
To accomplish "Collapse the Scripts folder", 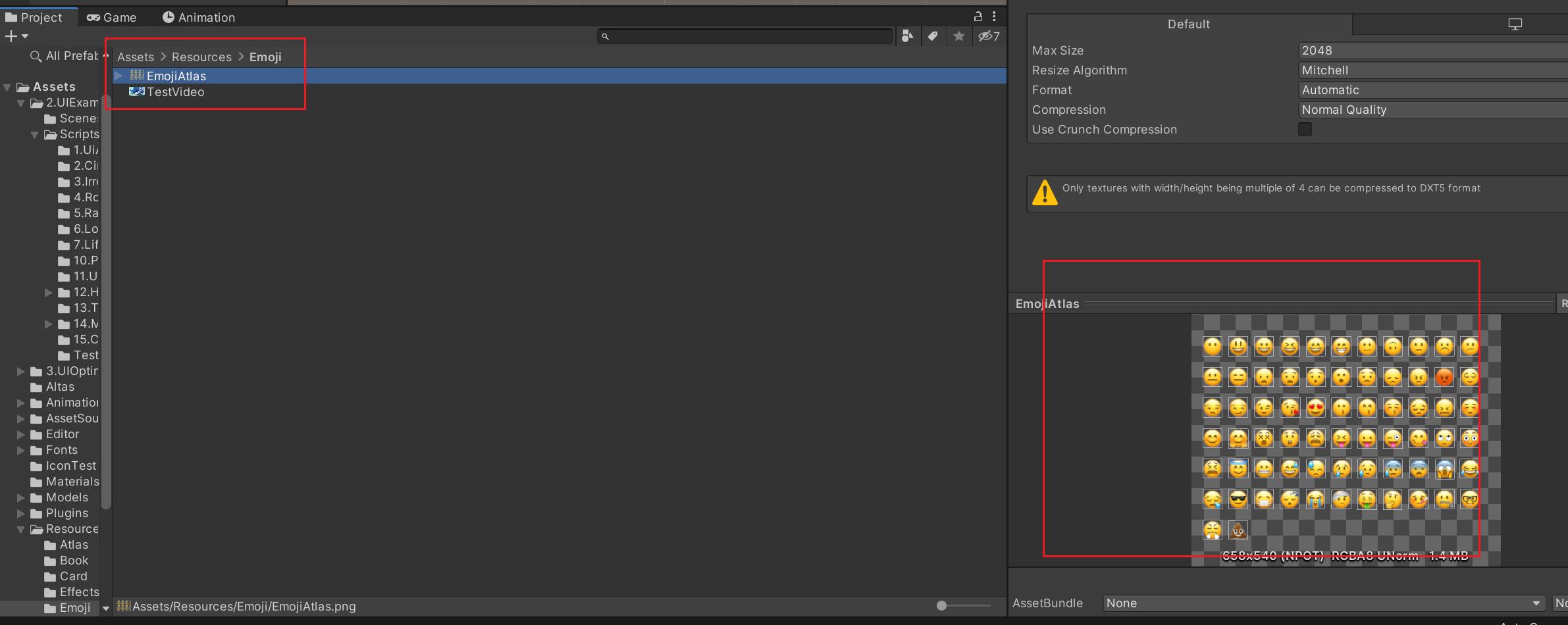I will click(x=35, y=134).
